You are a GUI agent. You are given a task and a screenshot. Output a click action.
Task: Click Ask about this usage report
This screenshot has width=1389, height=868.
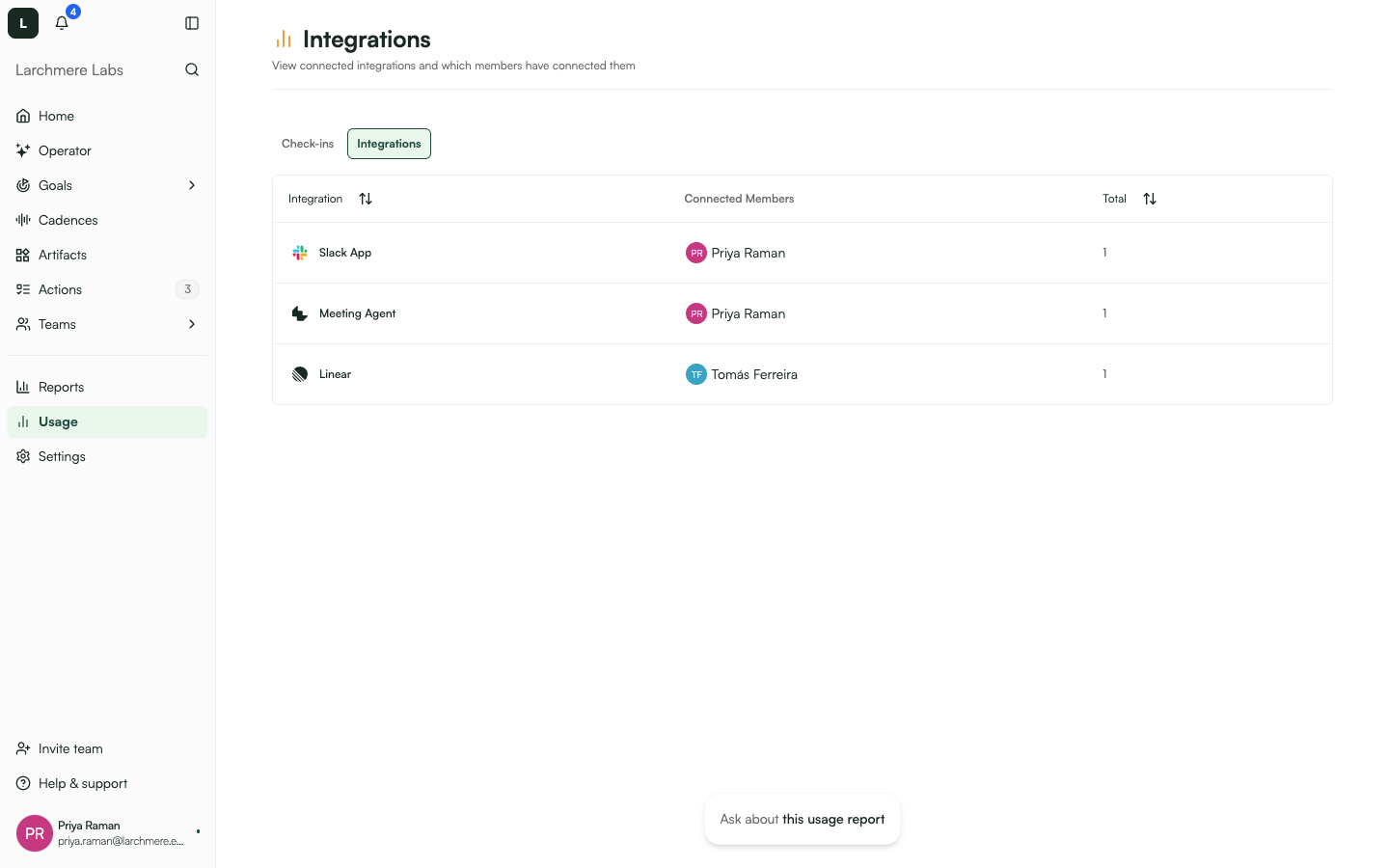pos(803,819)
